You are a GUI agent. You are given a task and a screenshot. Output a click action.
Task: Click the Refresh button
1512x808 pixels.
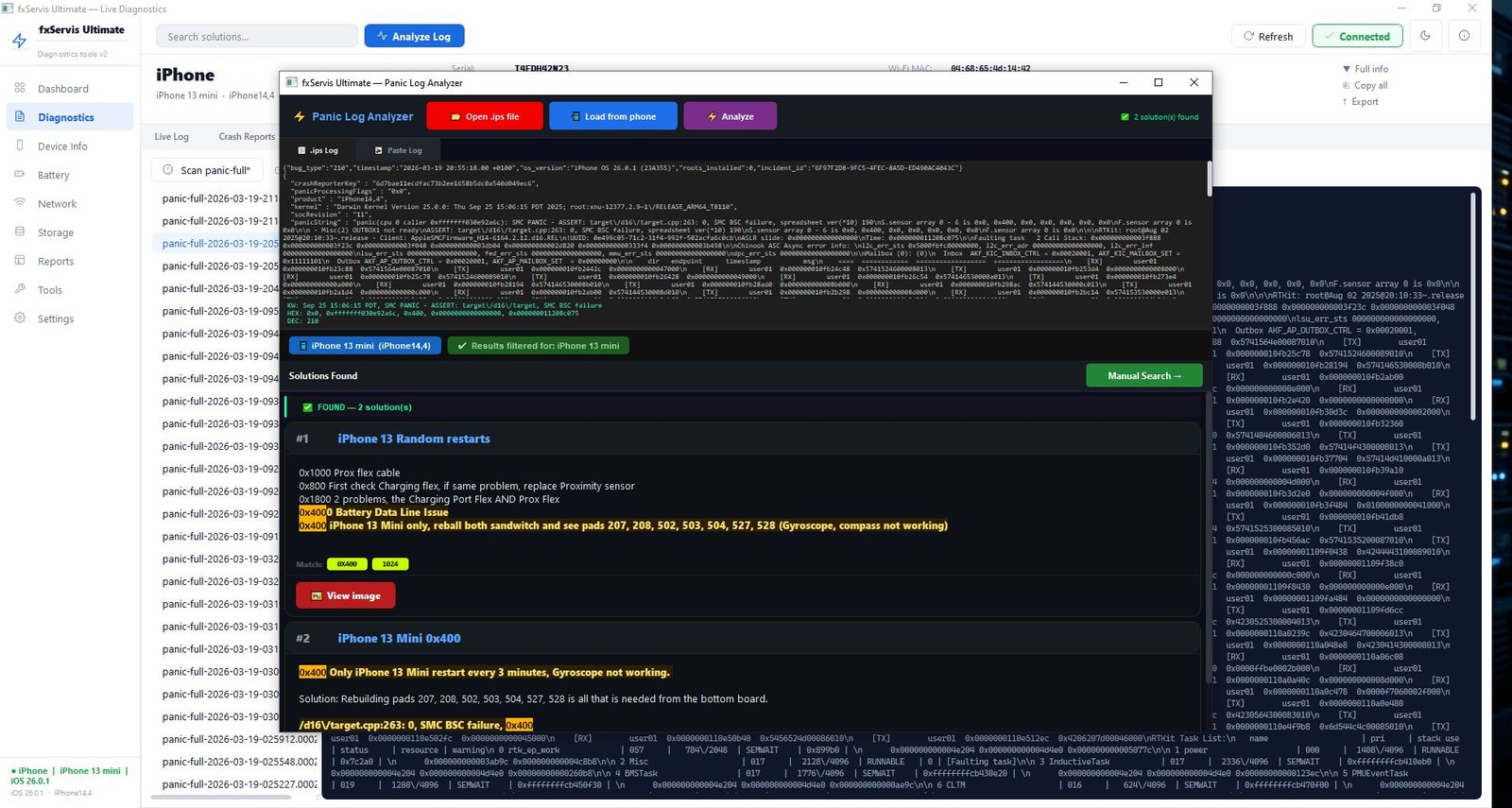click(x=1268, y=36)
